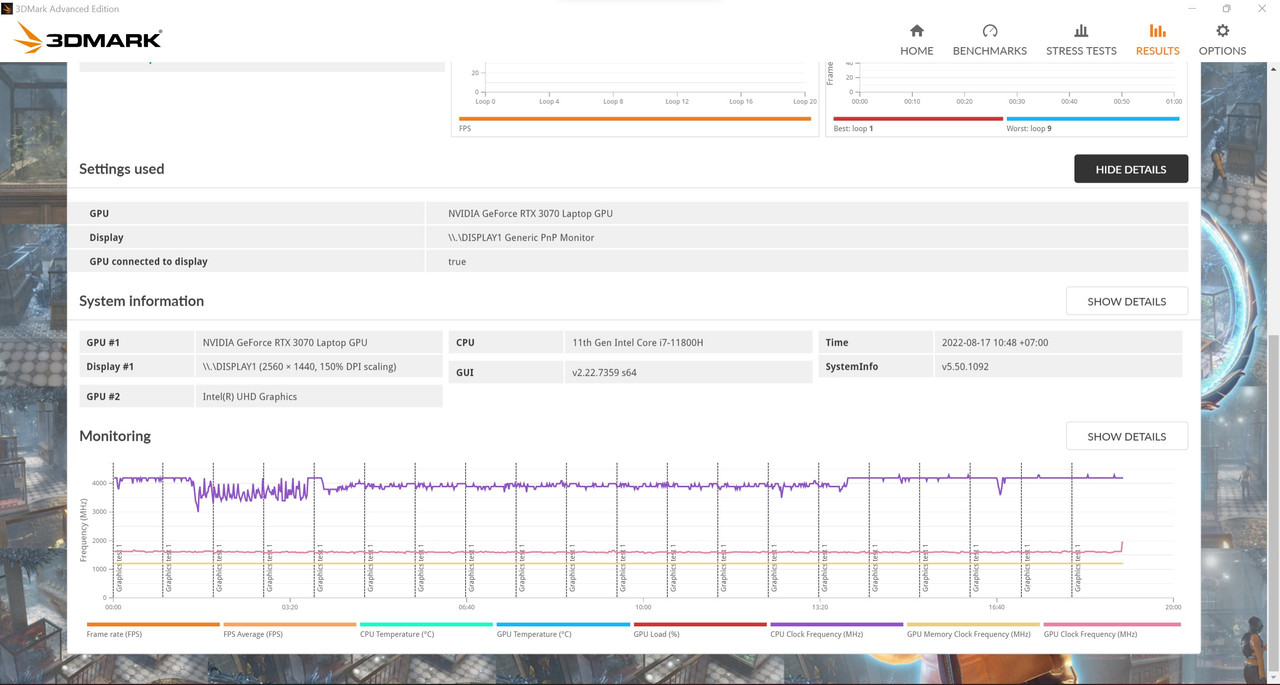The image size is (1280, 685).
Task: Click the Frequency (MHz) axis label
Action: (x=84, y=532)
